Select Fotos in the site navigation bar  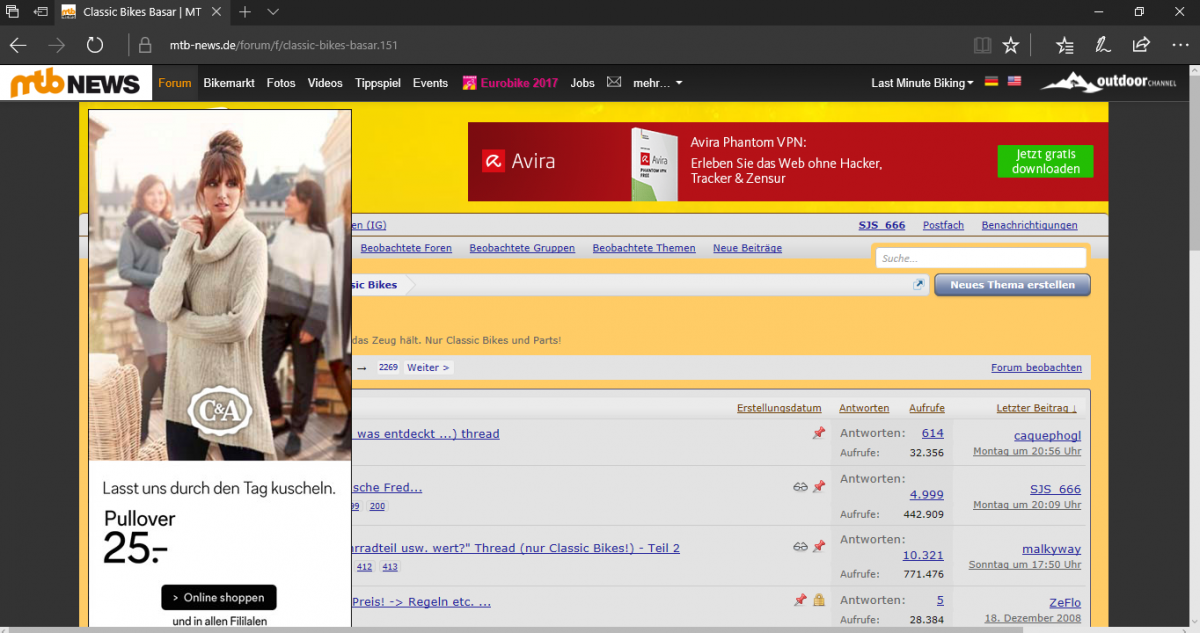point(281,83)
